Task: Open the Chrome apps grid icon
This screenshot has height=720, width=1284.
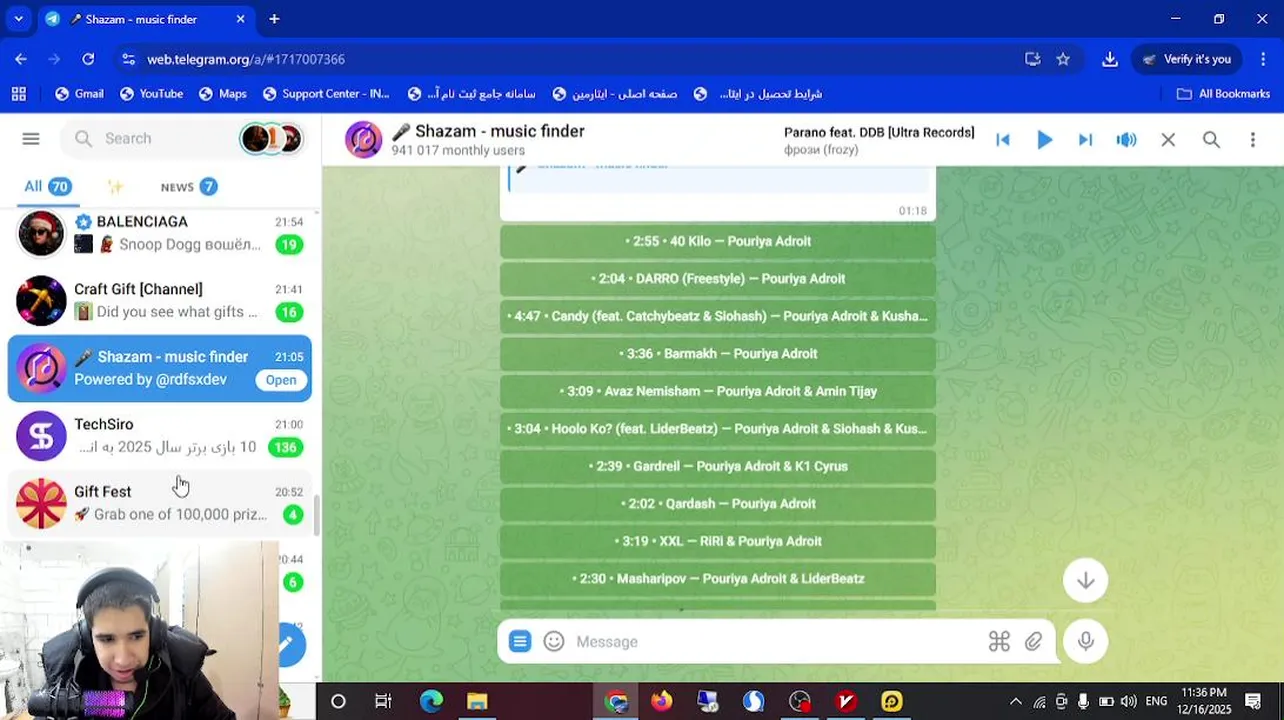Action: (18, 94)
